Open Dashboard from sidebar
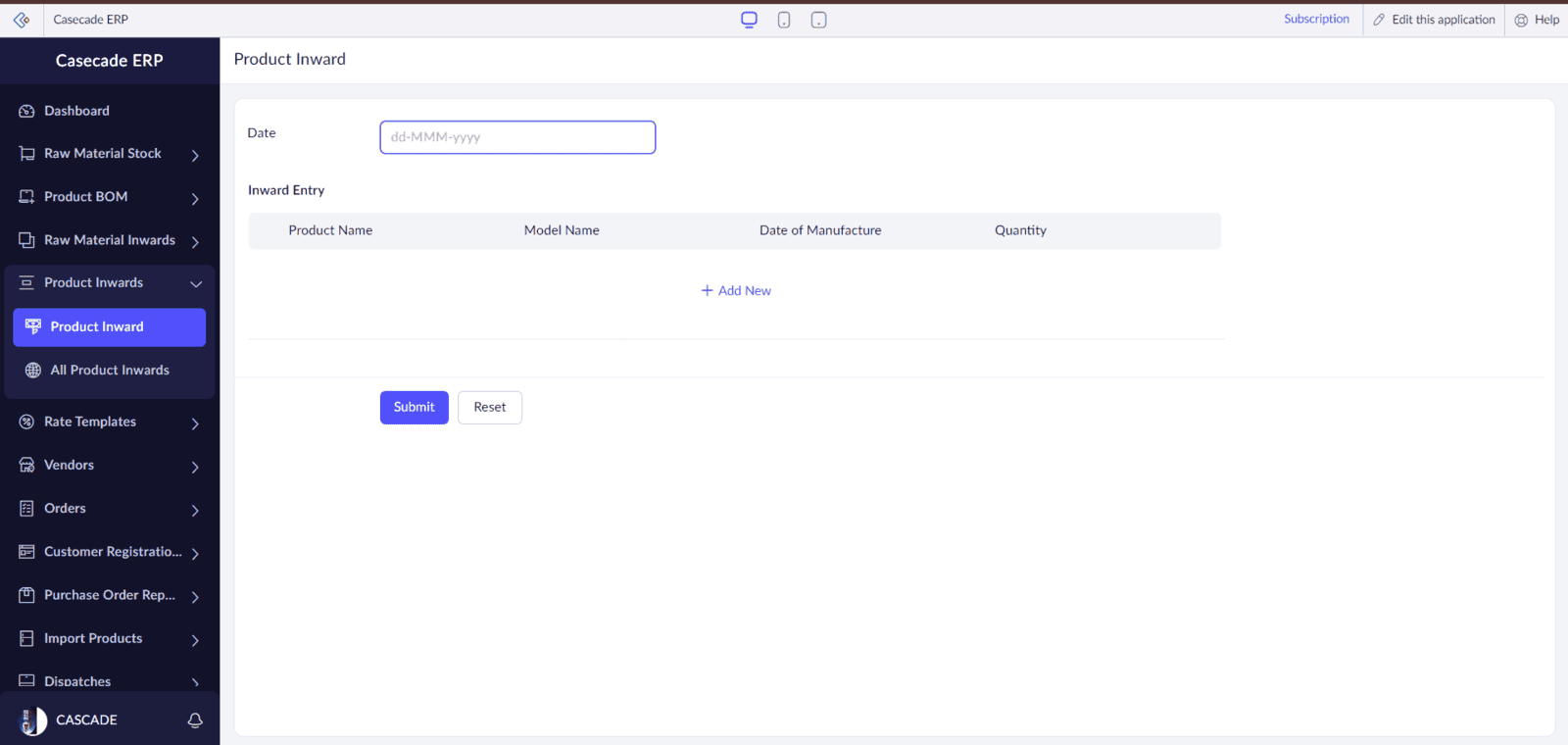Viewport: 1568px width, 745px height. tap(76, 111)
